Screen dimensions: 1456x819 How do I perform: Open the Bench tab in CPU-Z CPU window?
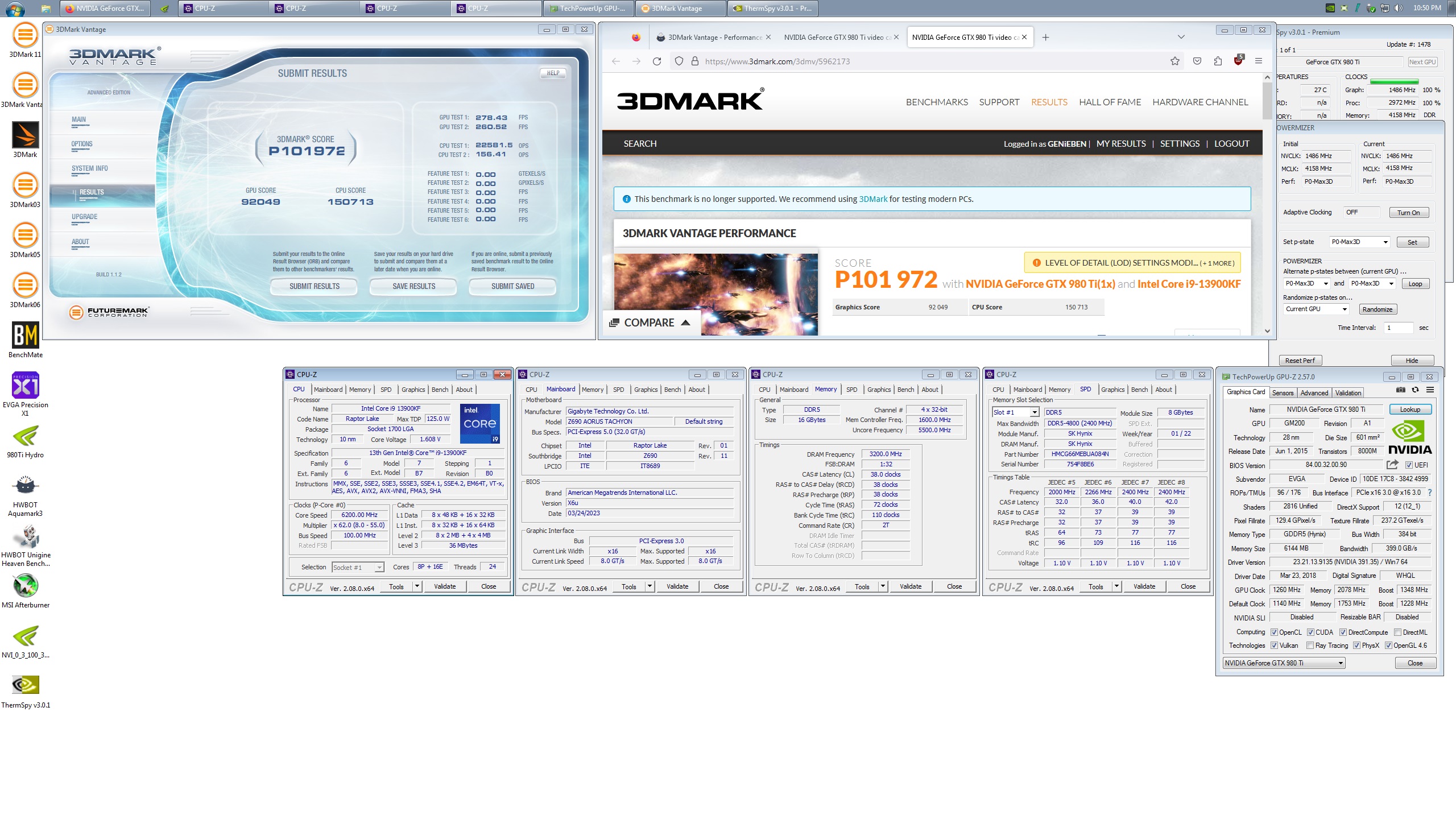(440, 390)
